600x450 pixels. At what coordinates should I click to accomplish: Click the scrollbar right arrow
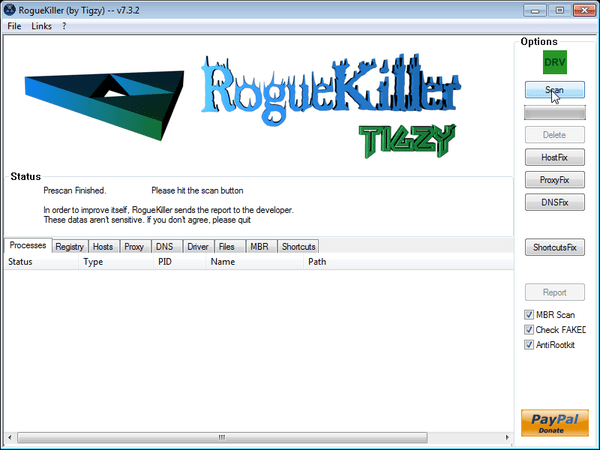507,437
